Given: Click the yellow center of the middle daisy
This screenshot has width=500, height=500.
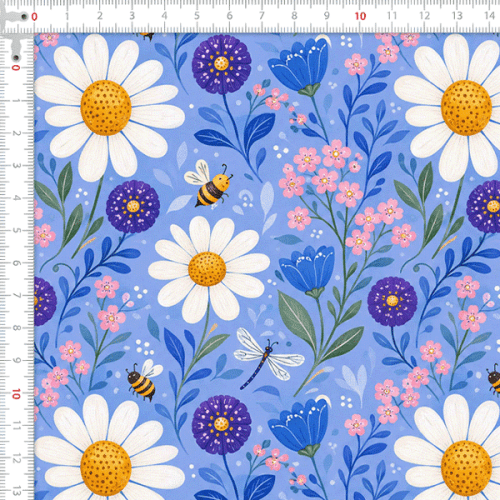Looking at the screenshot, I should 207,269.
